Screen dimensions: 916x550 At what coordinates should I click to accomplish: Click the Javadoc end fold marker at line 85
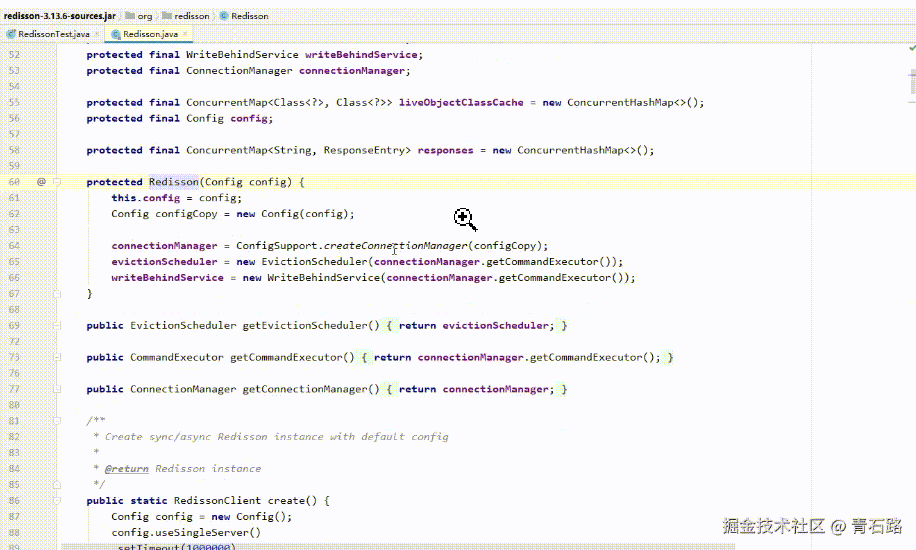57,485
